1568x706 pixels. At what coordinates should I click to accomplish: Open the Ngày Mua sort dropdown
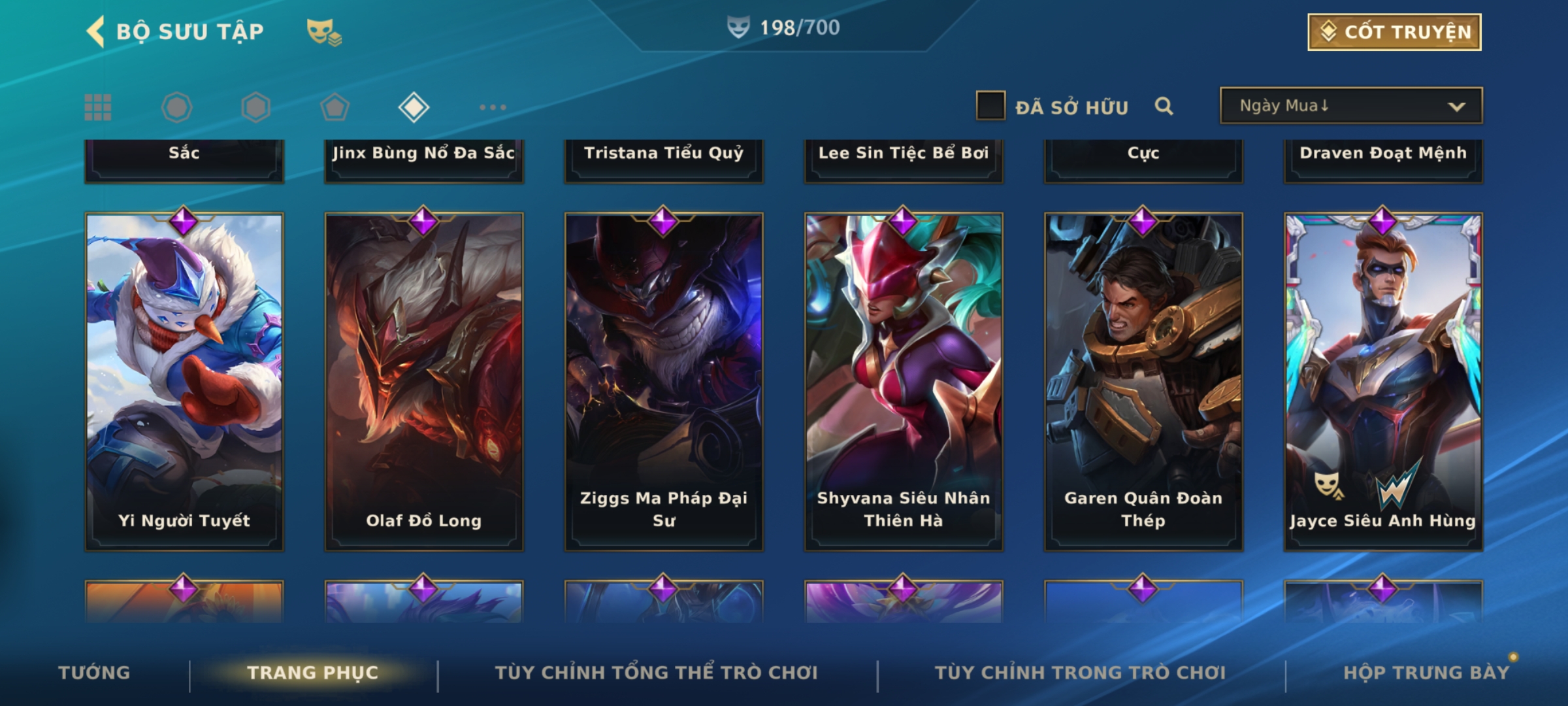click(x=1351, y=105)
